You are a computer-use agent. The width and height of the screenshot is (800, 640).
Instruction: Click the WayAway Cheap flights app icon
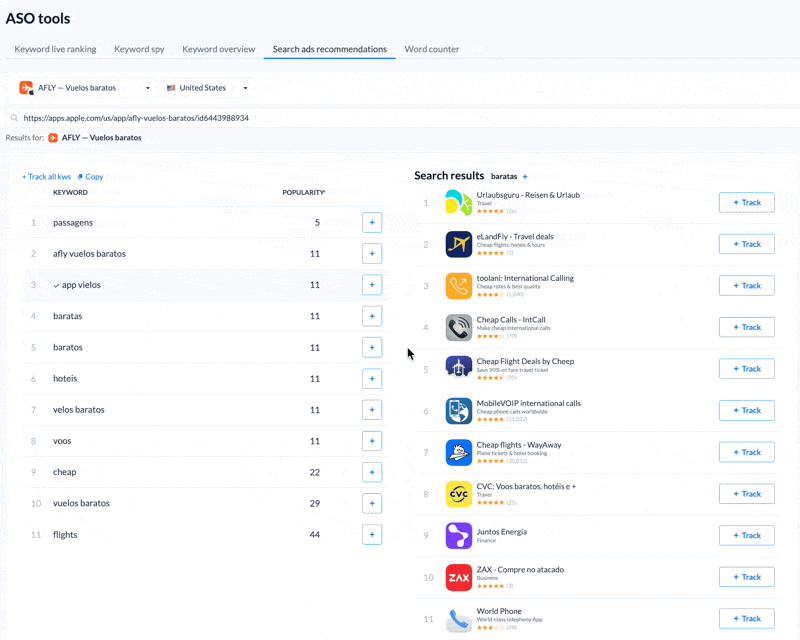click(x=458, y=452)
